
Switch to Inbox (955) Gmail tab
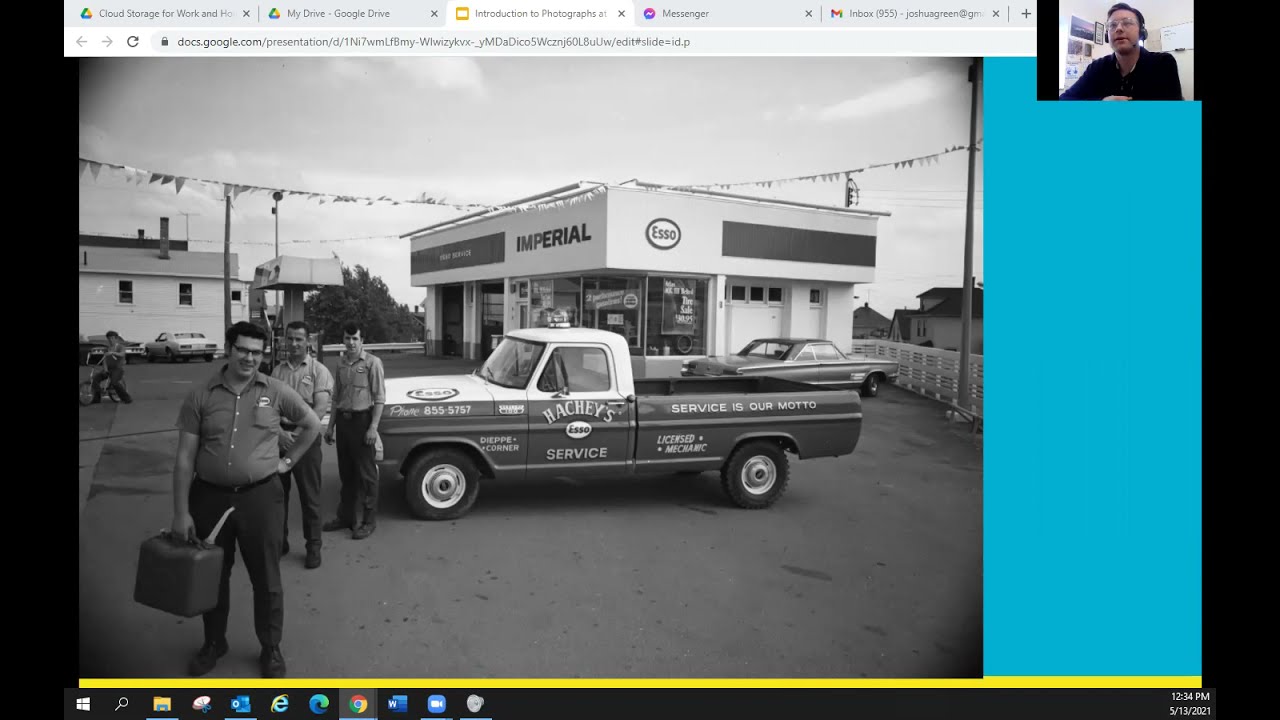pos(915,14)
